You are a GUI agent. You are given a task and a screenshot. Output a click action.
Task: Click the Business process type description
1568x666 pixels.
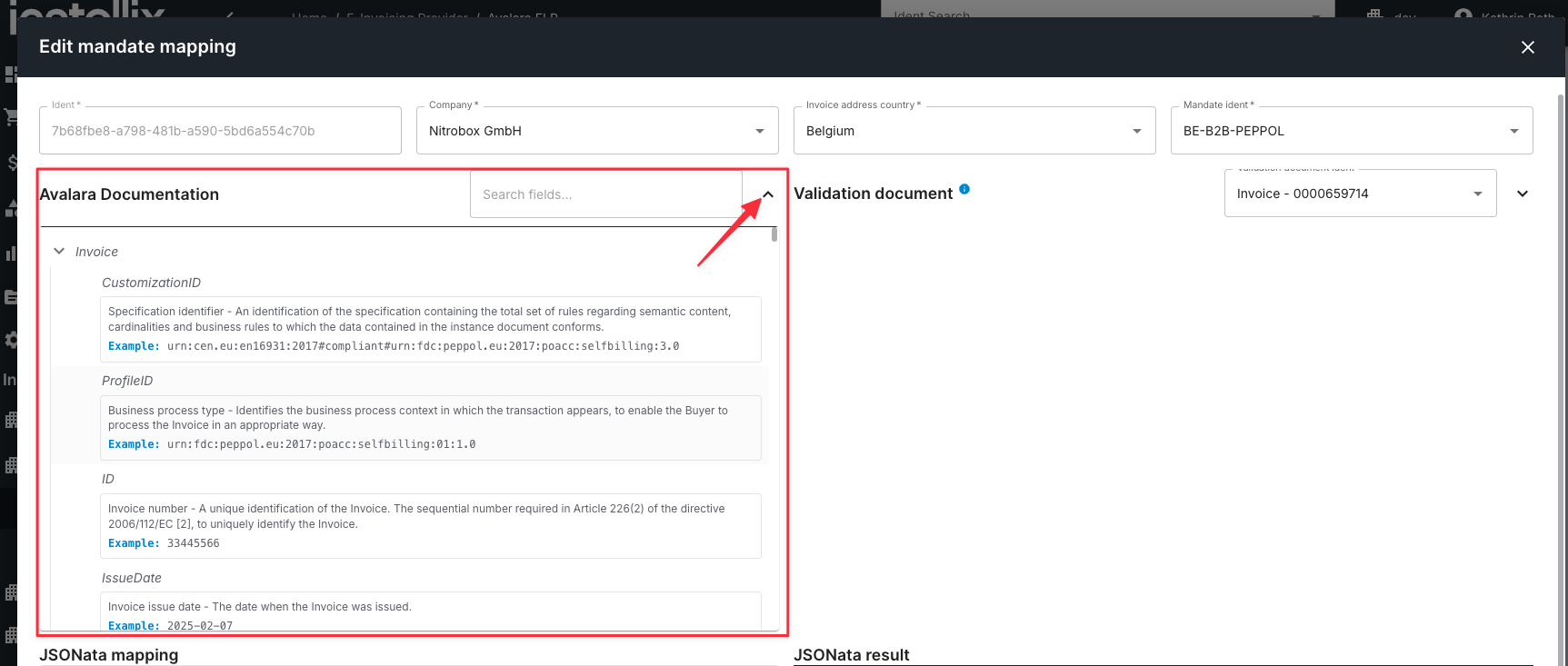(x=418, y=418)
